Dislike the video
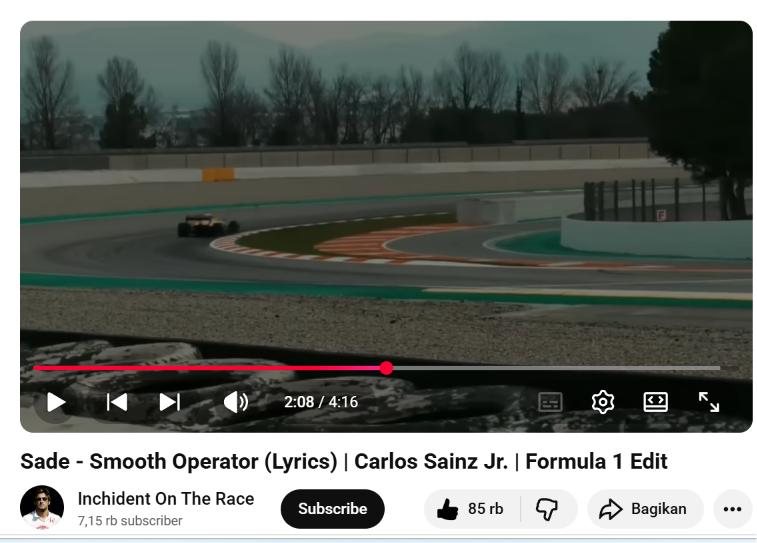This screenshot has height=543, width=757. 547,509
